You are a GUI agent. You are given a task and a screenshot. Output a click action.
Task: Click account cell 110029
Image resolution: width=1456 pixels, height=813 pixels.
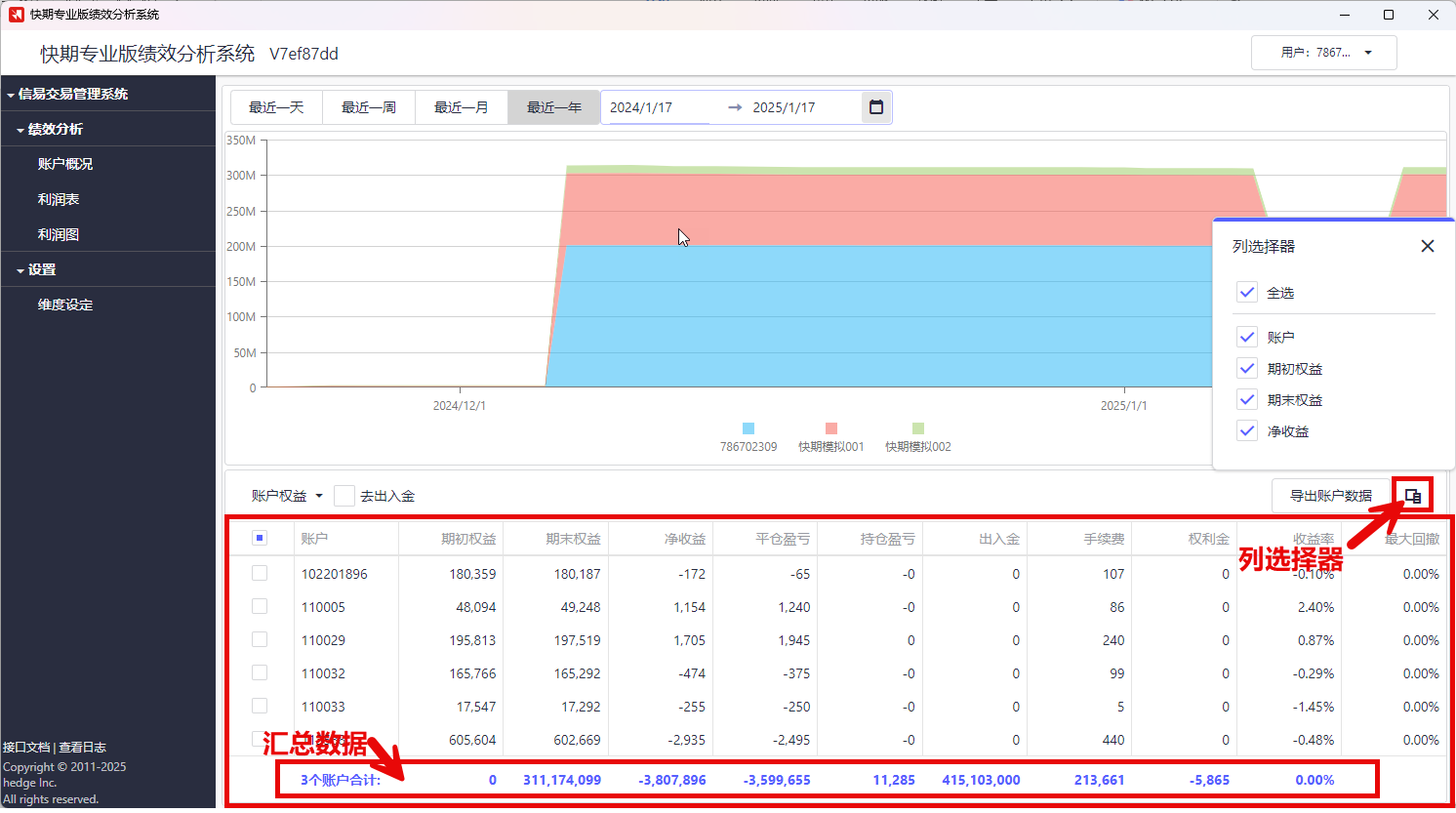(323, 640)
